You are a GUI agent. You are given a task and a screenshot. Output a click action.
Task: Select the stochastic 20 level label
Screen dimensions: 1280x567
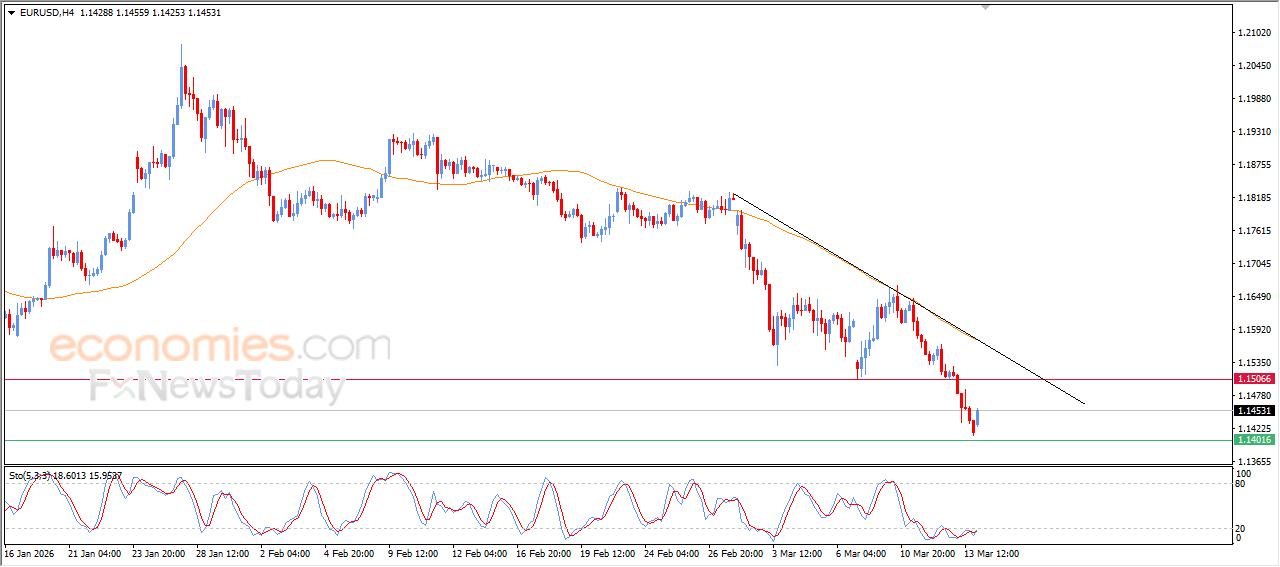pyautogui.click(x=1241, y=528)
